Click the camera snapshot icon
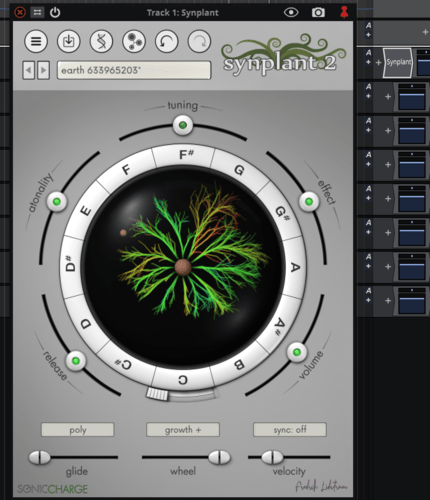 tap(318, 13)
